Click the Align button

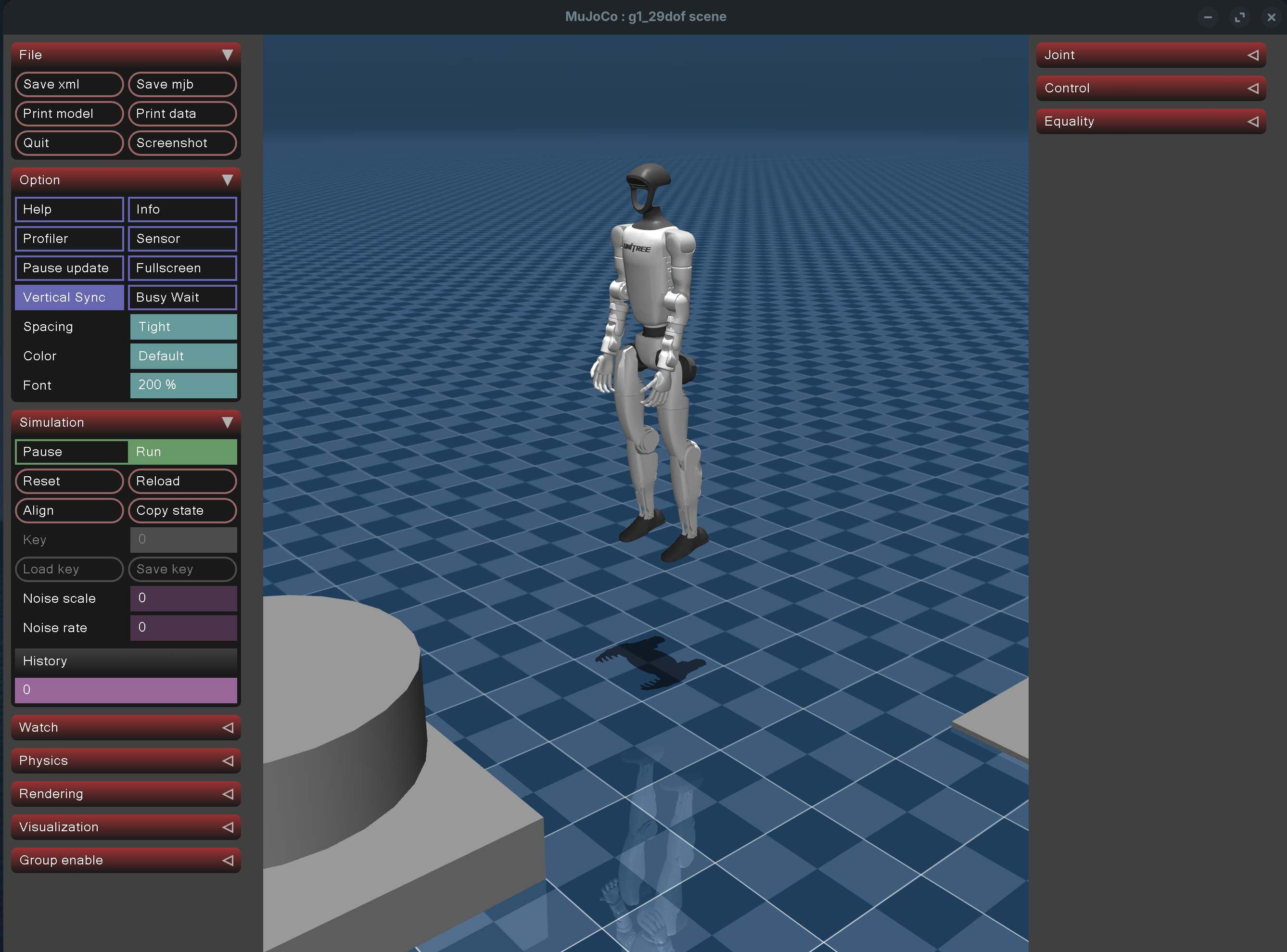(x=69, y=510)
